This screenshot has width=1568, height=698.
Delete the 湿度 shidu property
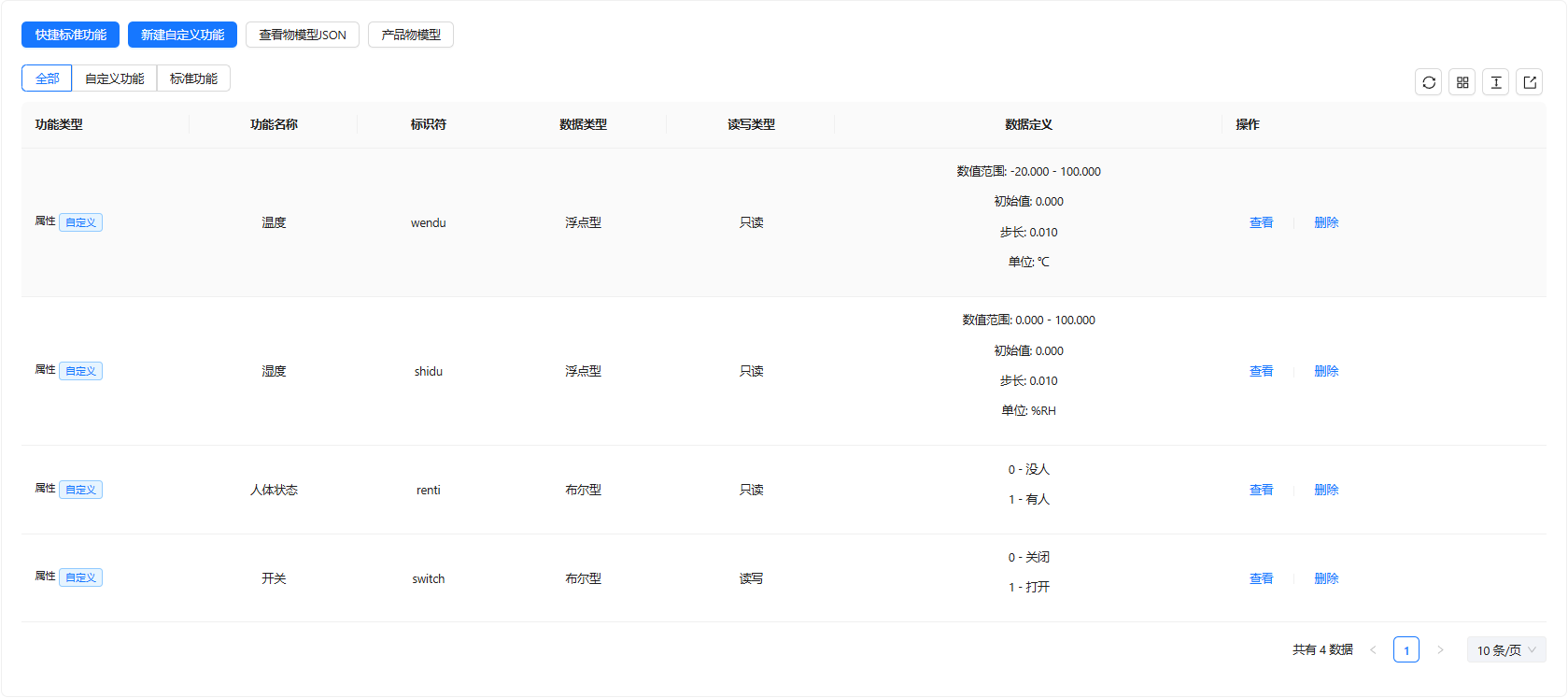click(1326, 371)
